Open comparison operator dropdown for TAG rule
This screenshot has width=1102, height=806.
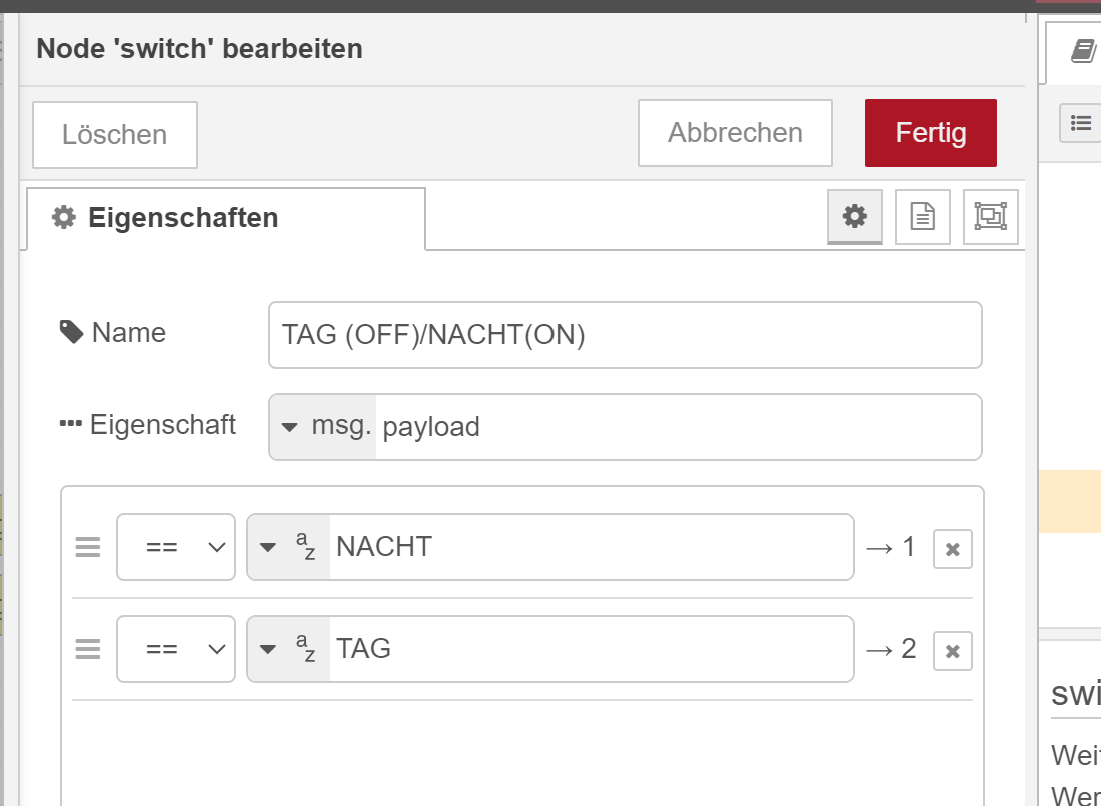176,649
